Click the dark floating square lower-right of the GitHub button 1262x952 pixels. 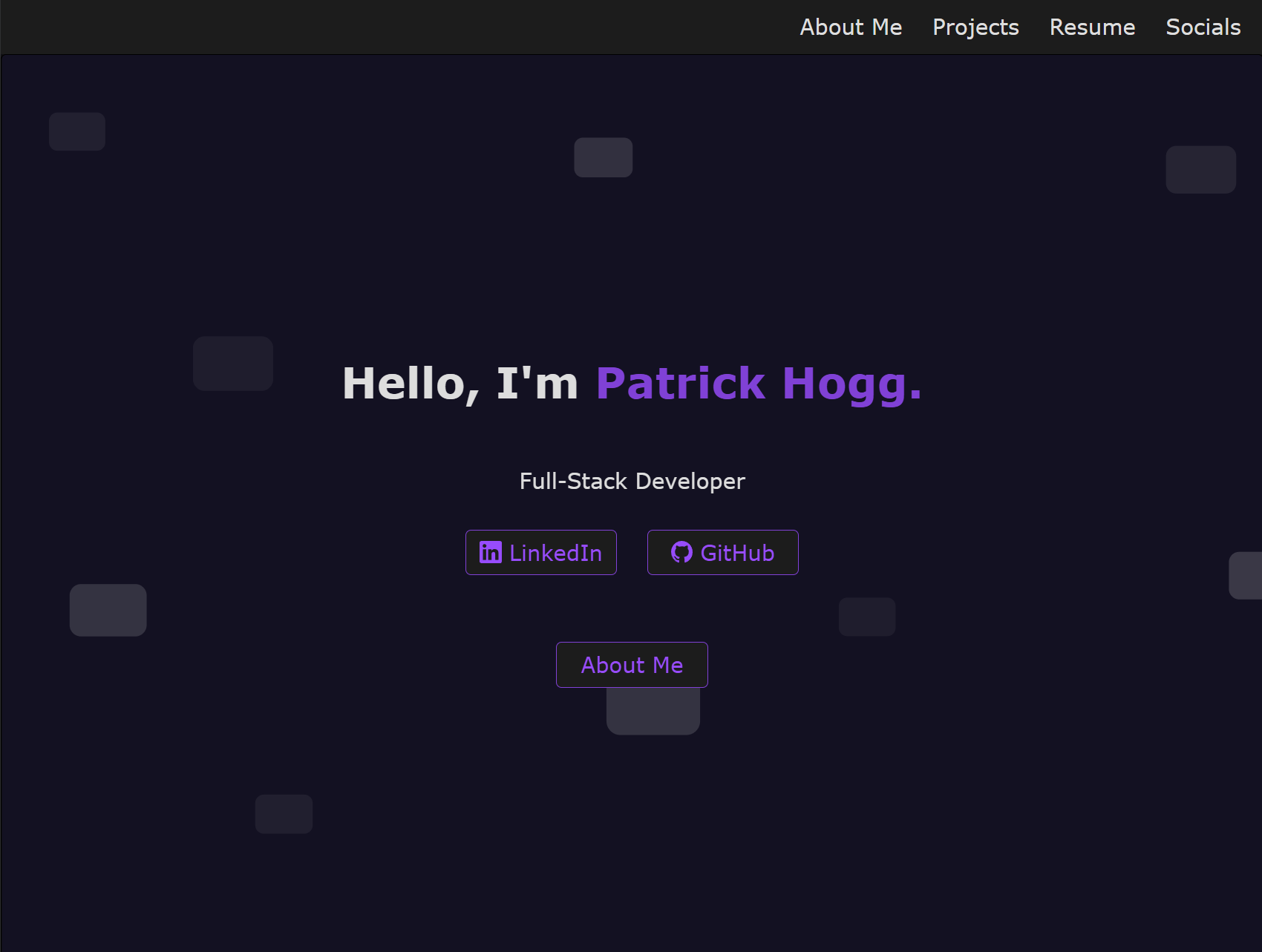(x=866, y=617)
